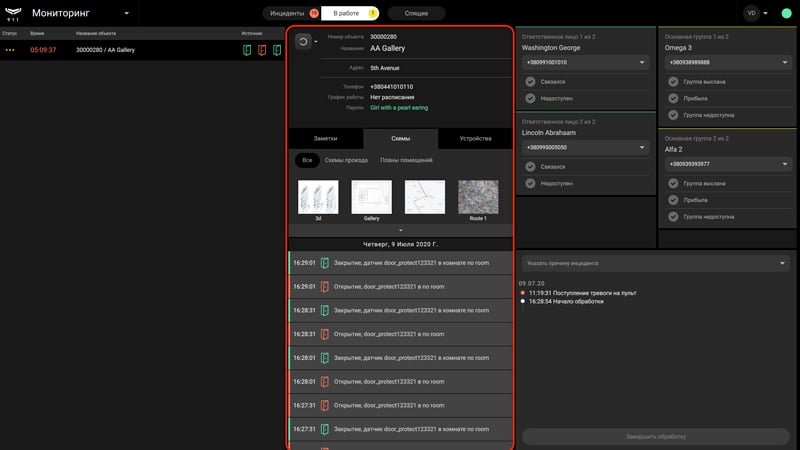Image resolution: width=800 pixels, height=450 pixels.
Task: Click the first green door icon in AA Gallery row
Action: 247,50
